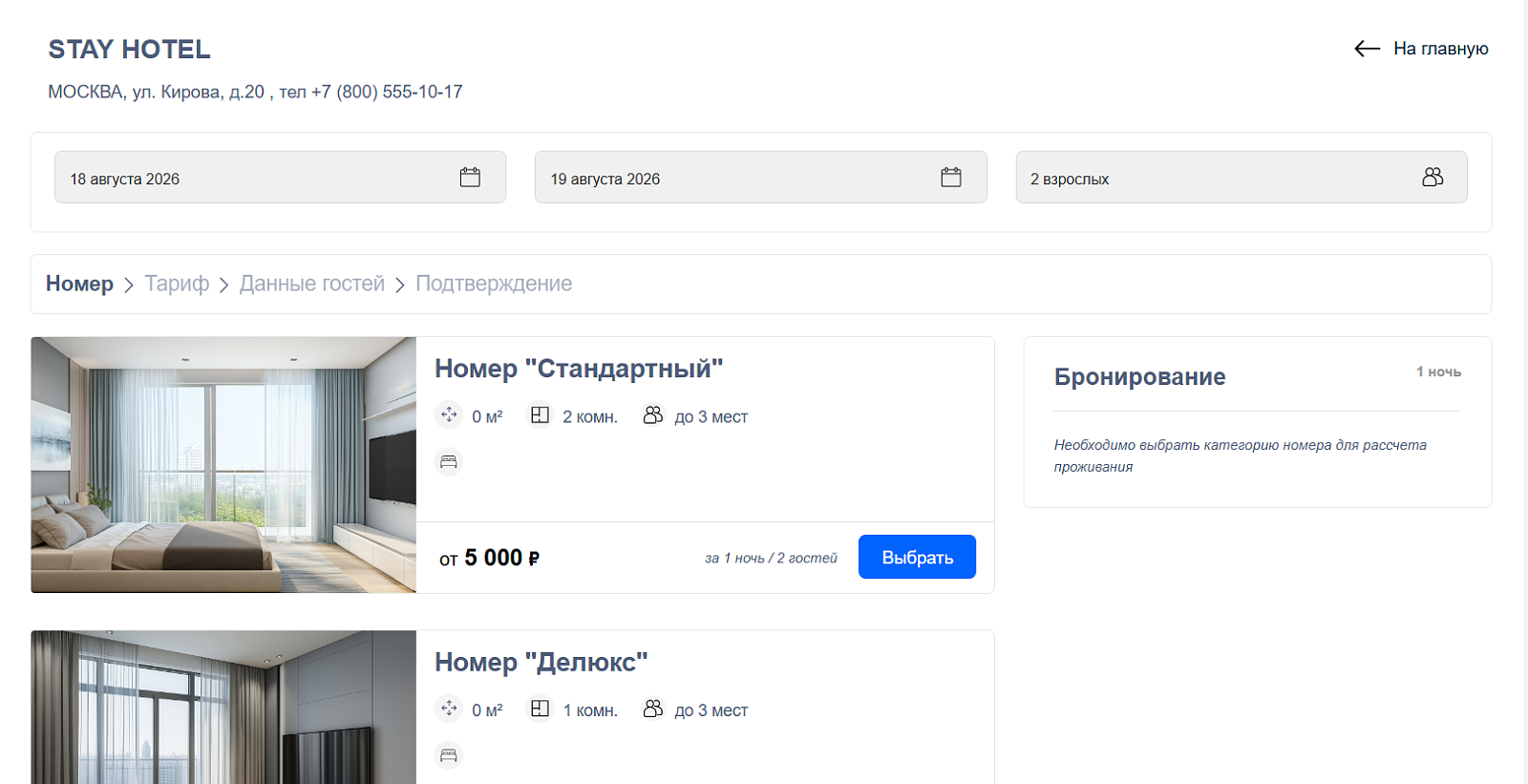Open the check-out calendar icon for 19 августа

(x=951, y=178)
